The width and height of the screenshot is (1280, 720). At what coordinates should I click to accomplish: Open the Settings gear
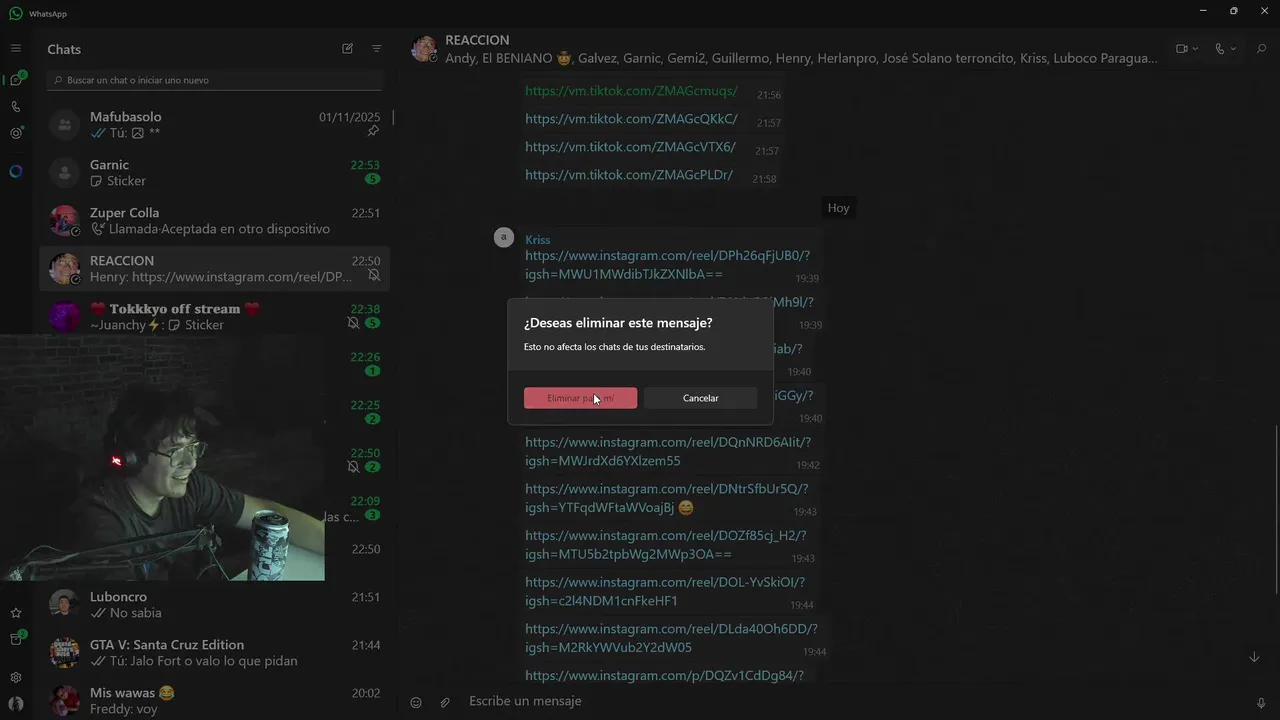point(15,677)
